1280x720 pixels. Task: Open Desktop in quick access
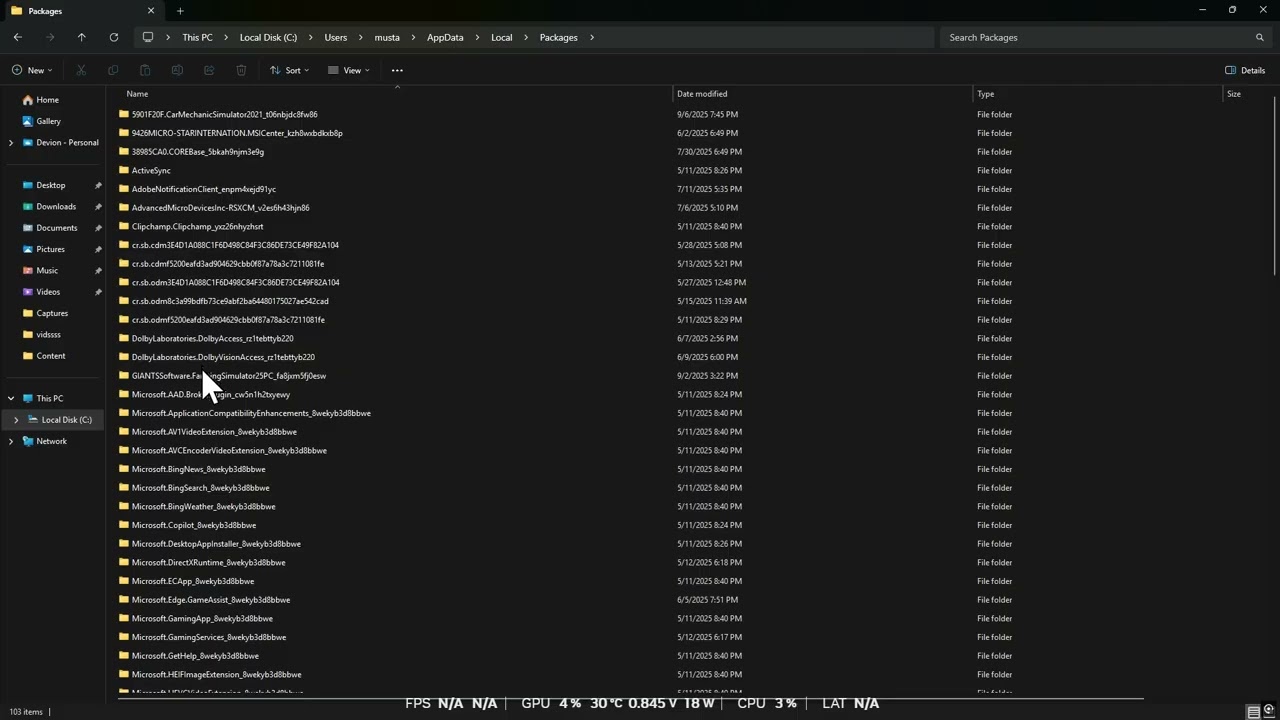(50, 185)
